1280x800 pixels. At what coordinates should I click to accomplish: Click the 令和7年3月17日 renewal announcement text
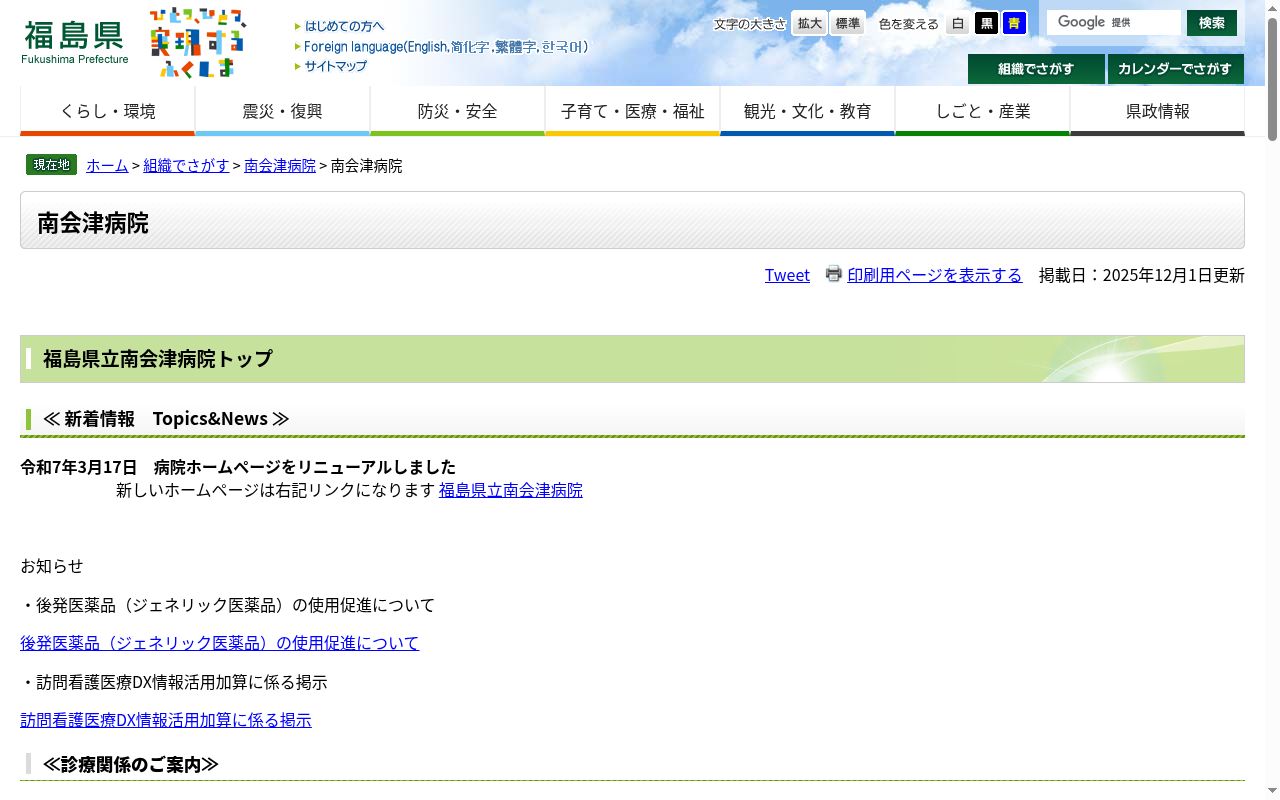(238, 467)
